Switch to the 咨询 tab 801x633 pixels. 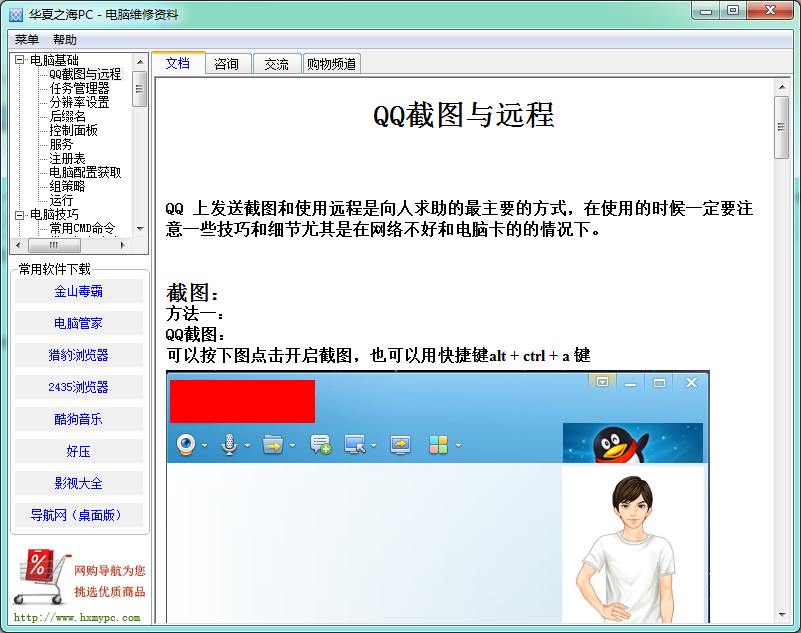coord(227,64)
